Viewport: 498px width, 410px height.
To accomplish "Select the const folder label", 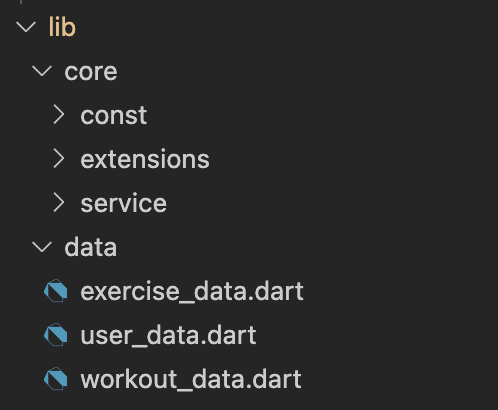I will 114,116.
